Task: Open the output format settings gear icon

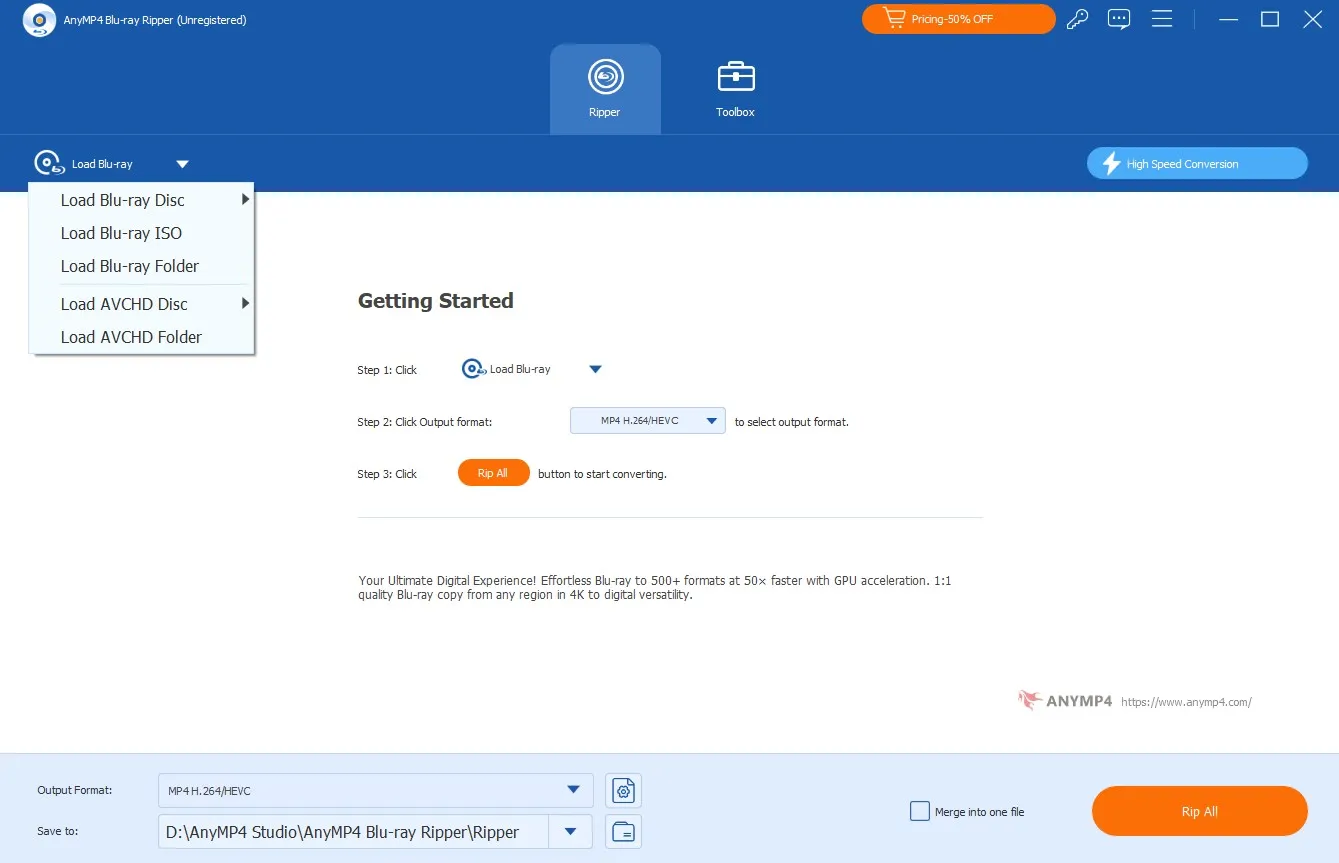Action: tap(623, 790)
